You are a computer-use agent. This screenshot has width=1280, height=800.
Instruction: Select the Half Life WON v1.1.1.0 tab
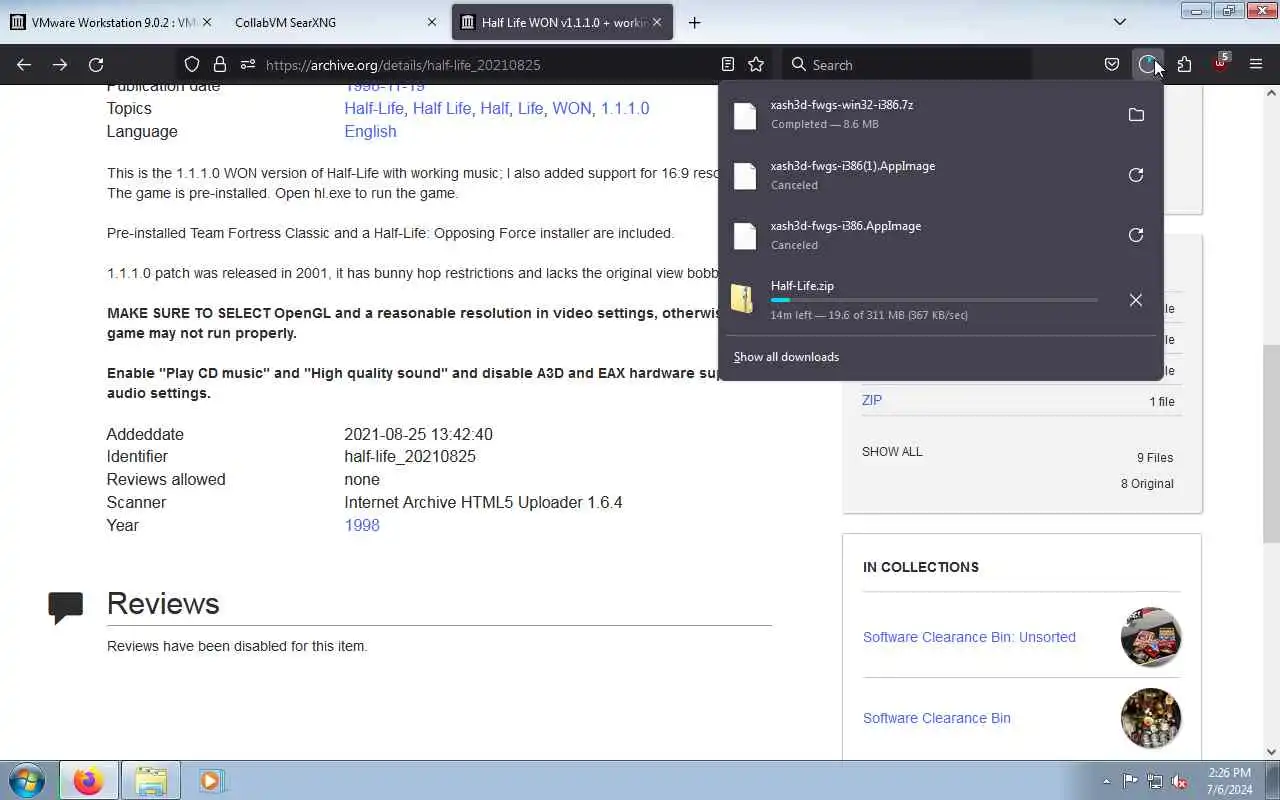click(562, 22)
